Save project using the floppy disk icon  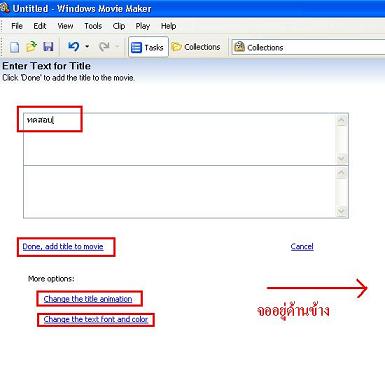pos(48,47)
